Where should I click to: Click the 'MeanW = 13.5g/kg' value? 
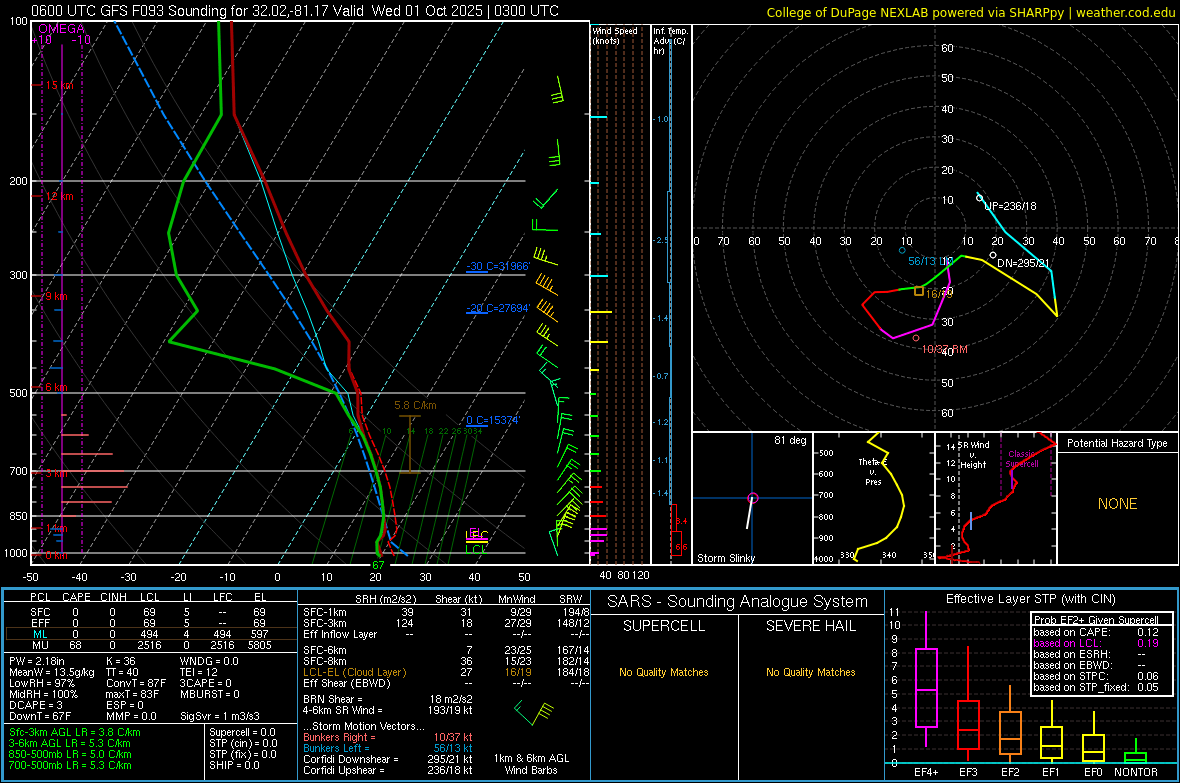pyautogui.click(x=52, y=672)
